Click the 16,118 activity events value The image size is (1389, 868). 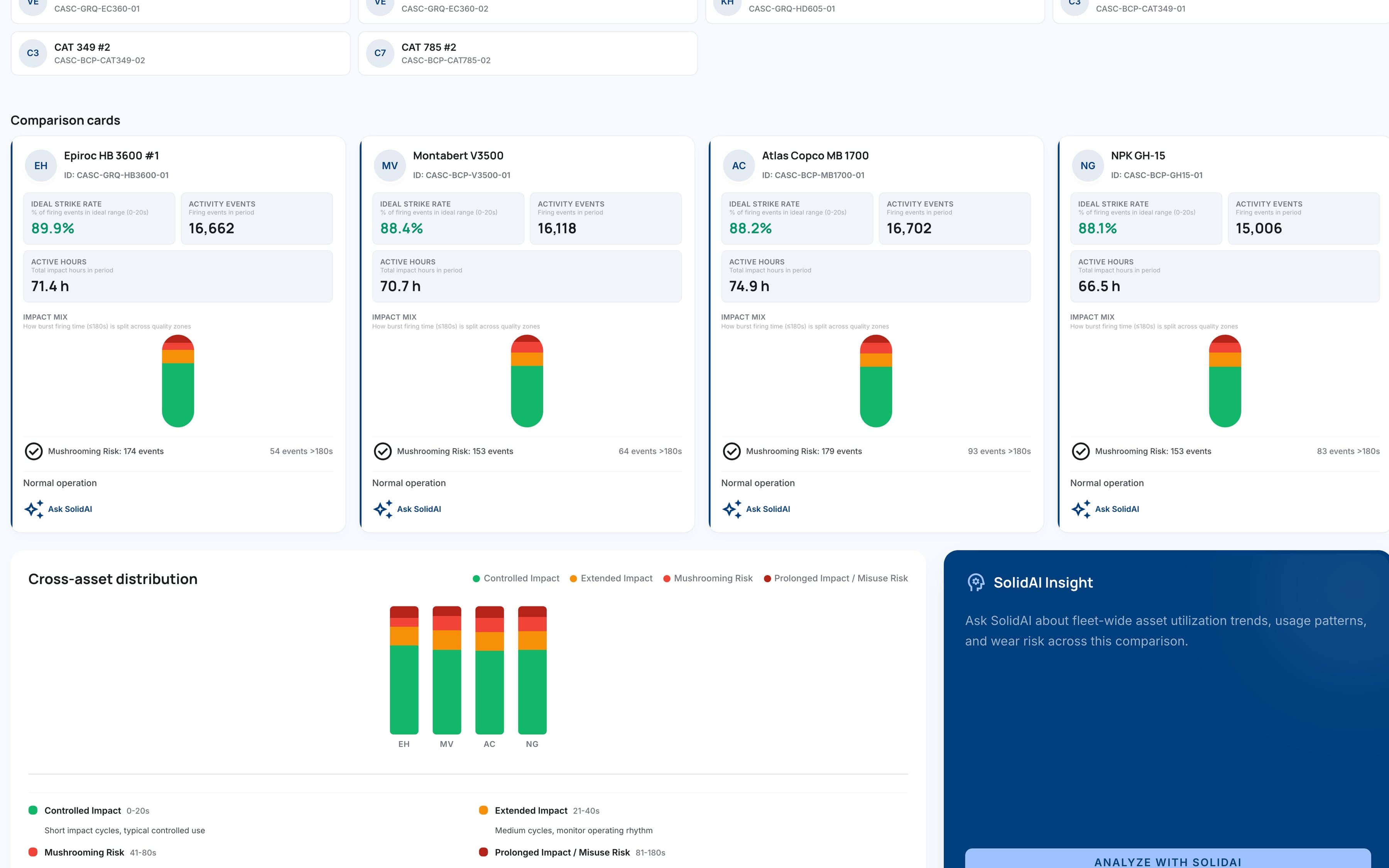click(x=557, y=228)
